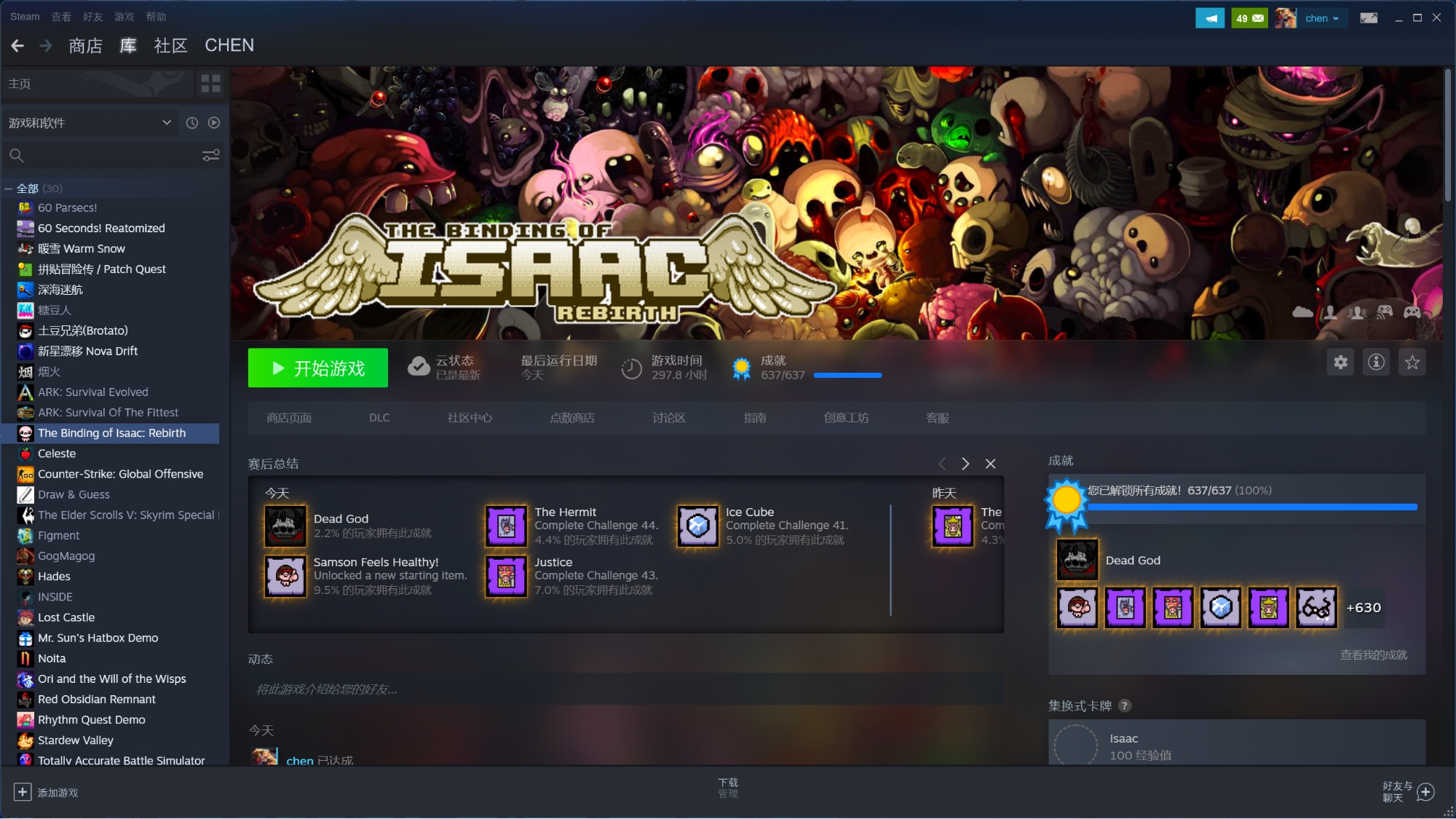Click the 开始游戏 play button

tap(317, 368)
